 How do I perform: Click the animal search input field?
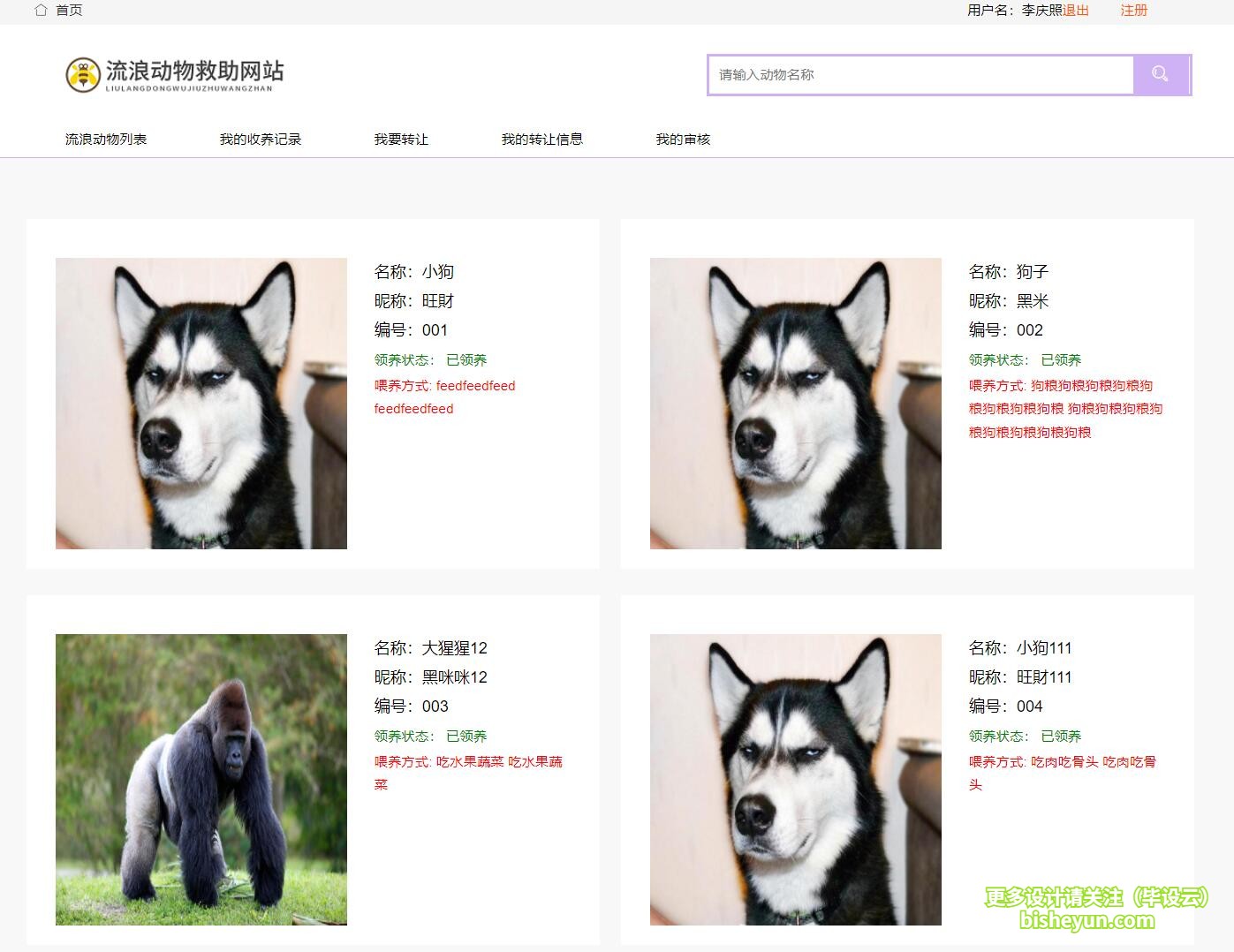(919, 74)
